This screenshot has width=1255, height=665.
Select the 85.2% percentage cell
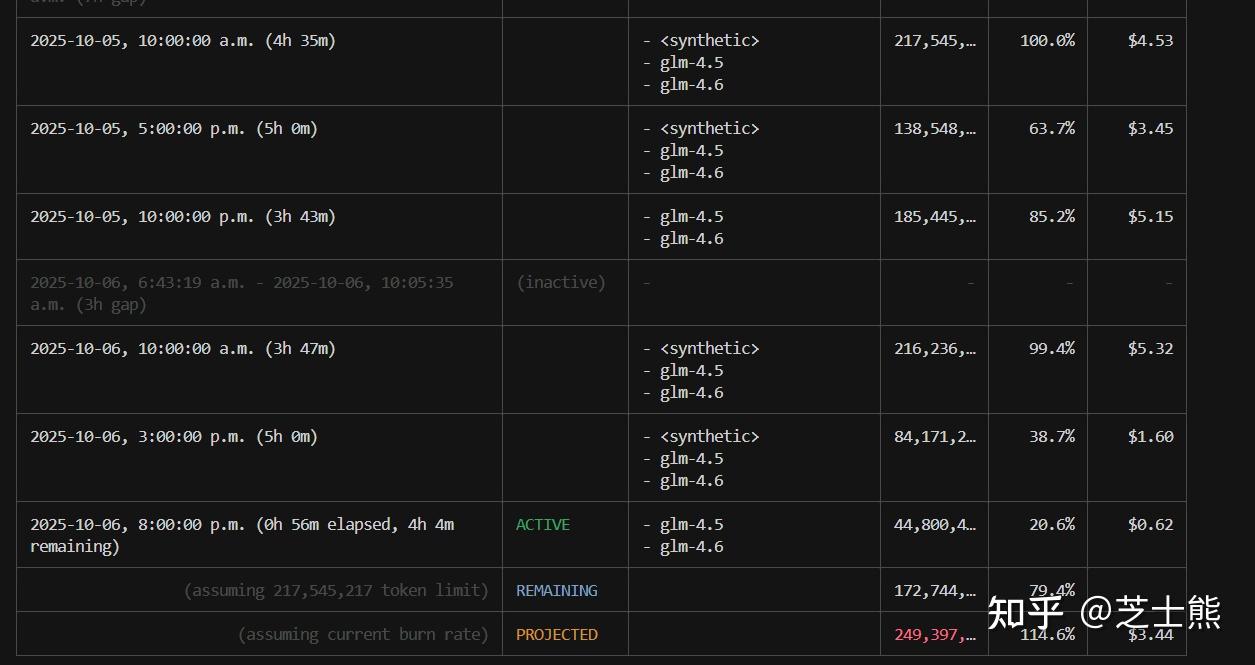click(1051, 217)
